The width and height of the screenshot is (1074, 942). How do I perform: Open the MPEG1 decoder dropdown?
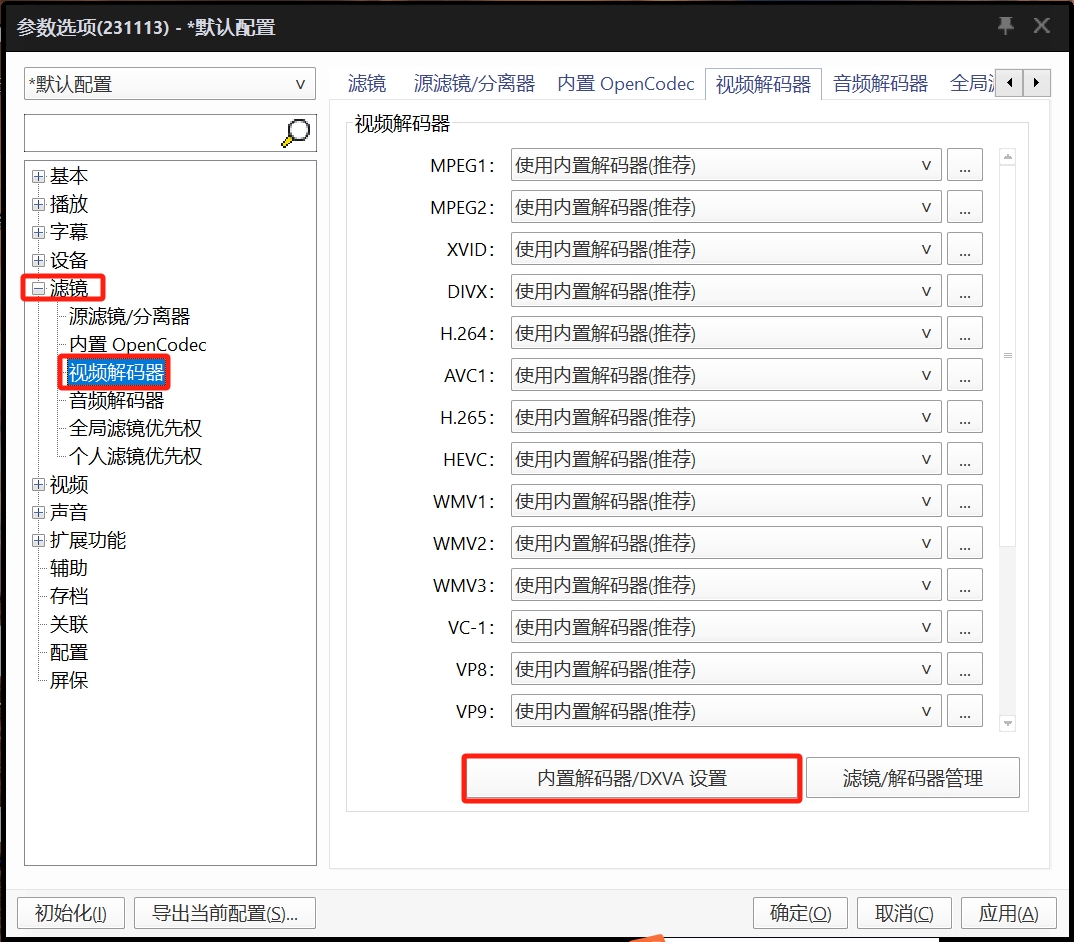[x=726, y=165]
